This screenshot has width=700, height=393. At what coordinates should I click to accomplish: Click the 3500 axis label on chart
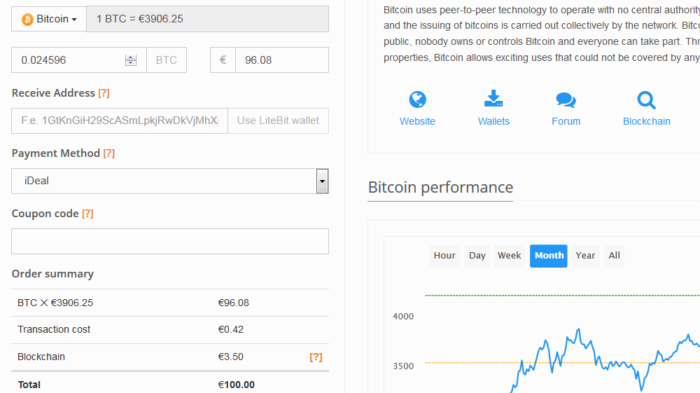[403, 366]
